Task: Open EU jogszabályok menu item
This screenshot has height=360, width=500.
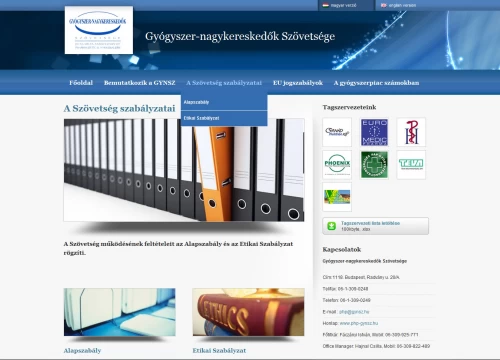Action: (298, 83)
